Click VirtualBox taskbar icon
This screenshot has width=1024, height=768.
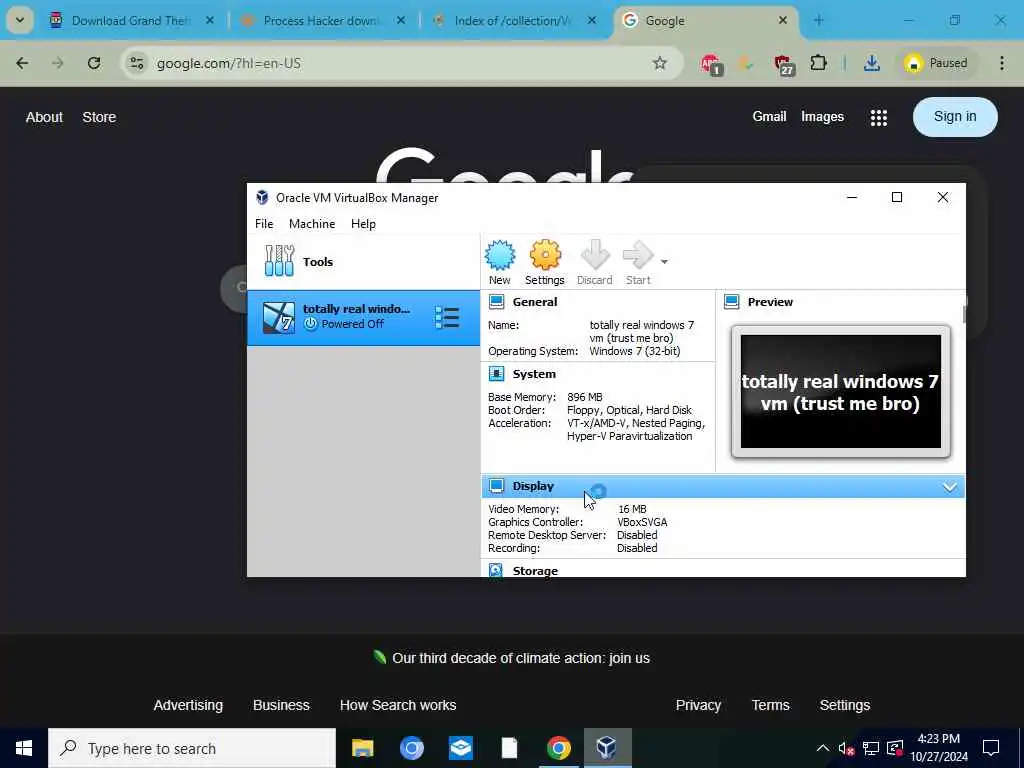(x=607, y=748)
